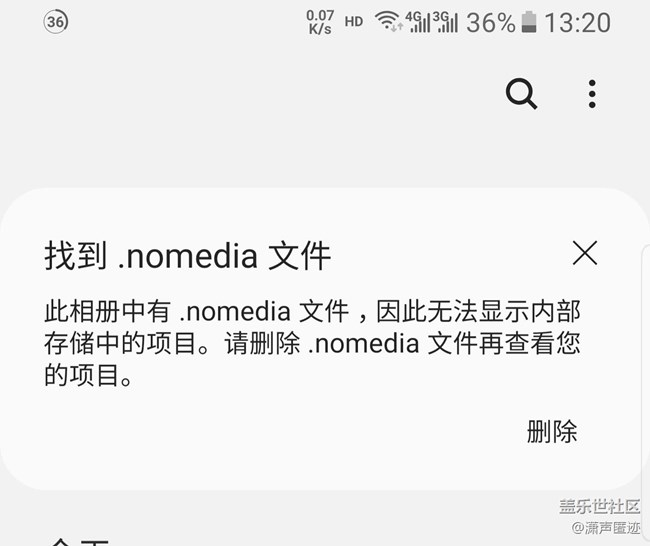The height and width of the screenshot is (546, 650).
Task: Tap the circled 36 status icon
Action: pyautogui.click(x=56, y=22)
